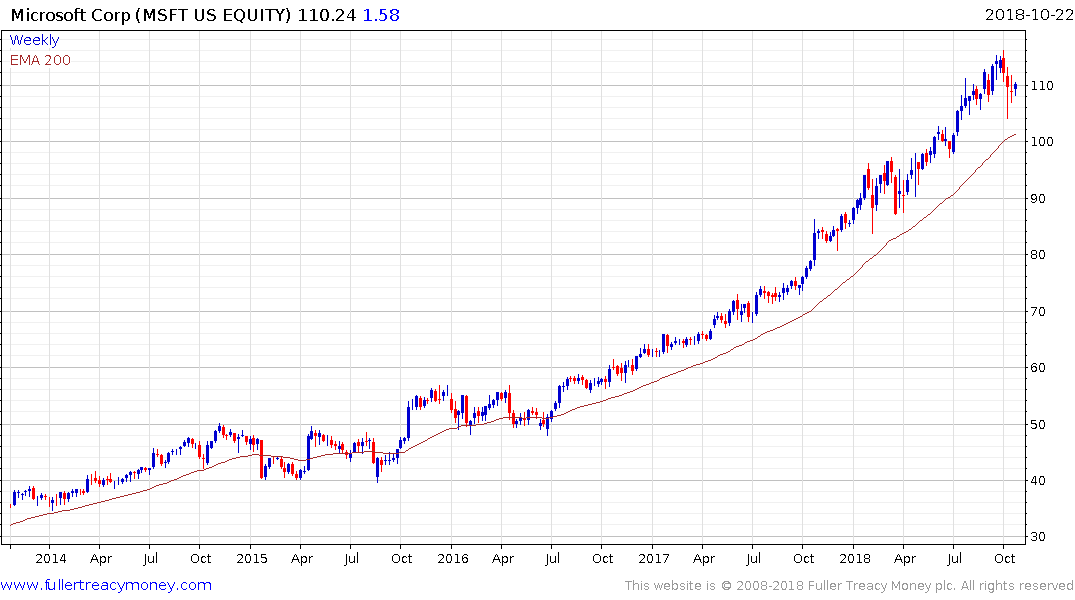Click the 2014 year axis label
The width and height of the screenshot is (1075, 600).
[x=51, y=559]
